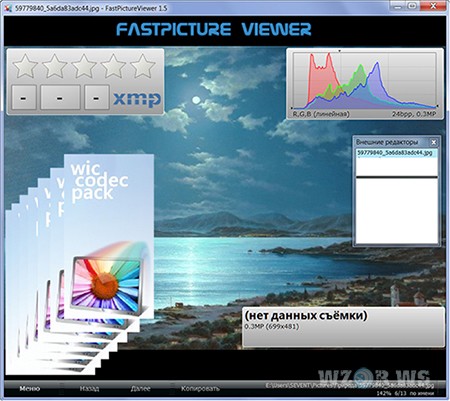
Task: Click the lower empty list box of editors panel
Action: click(x=396, y=211)
